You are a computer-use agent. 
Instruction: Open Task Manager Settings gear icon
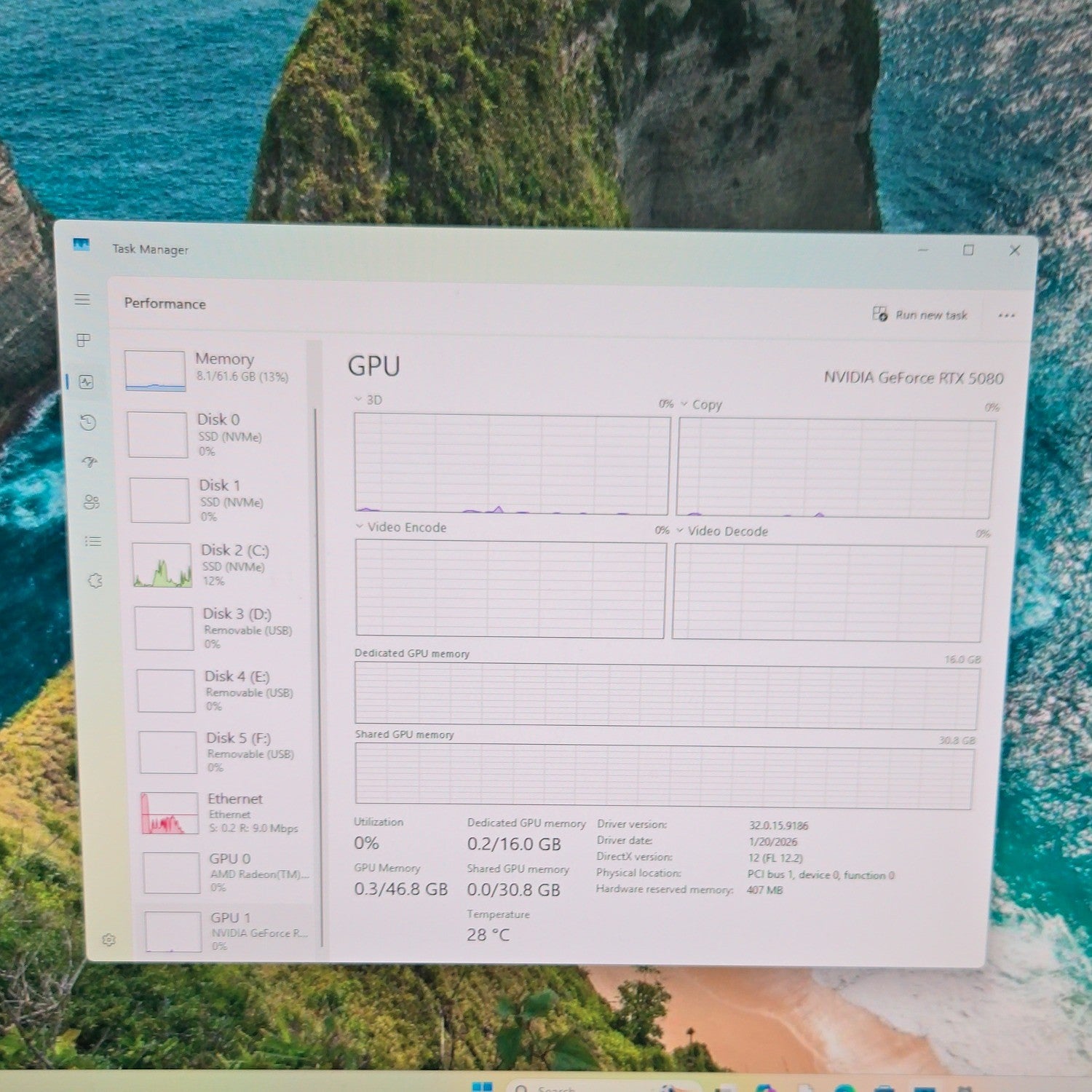tap(108, 940)
